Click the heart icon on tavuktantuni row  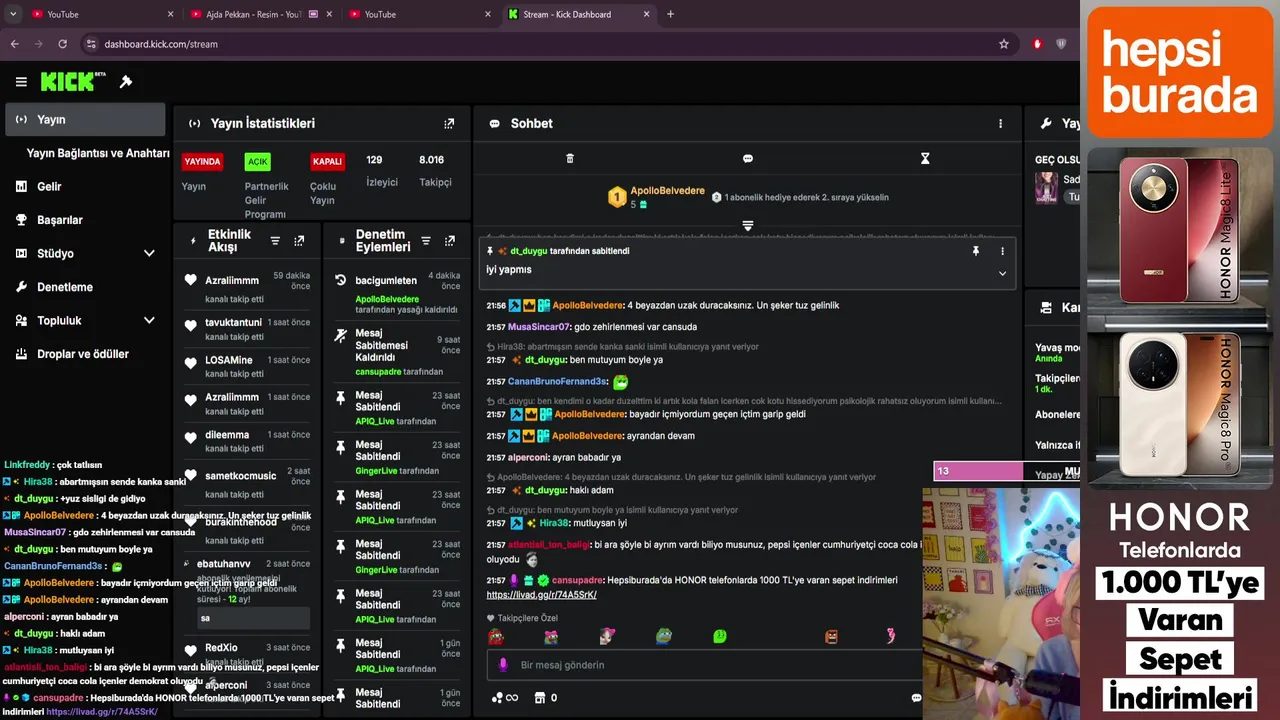(x=190, y=325)
